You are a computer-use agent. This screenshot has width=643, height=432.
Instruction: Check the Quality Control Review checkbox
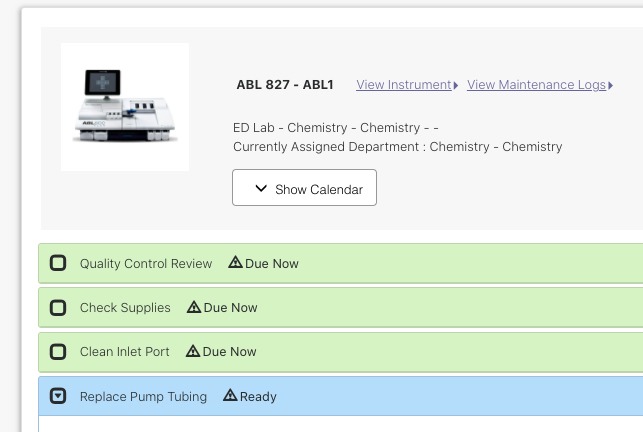click(x=58, y=263)
